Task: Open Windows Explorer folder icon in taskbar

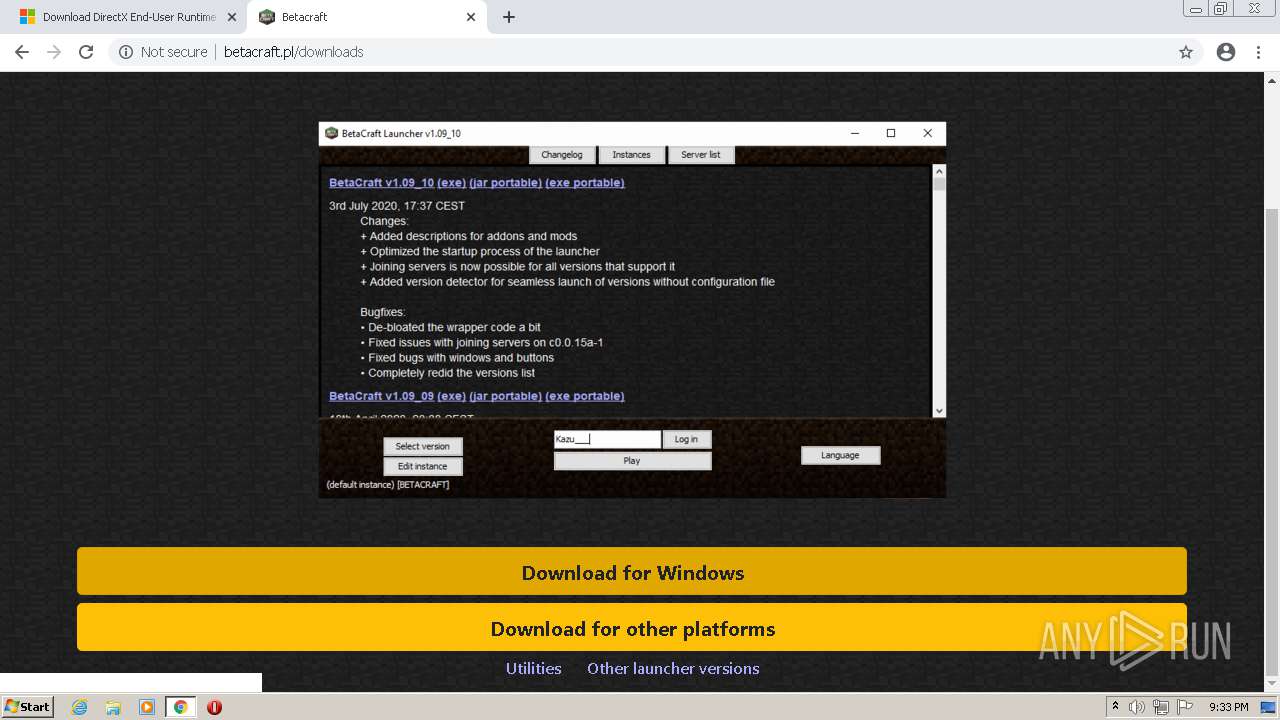Action: coord(113,707)
